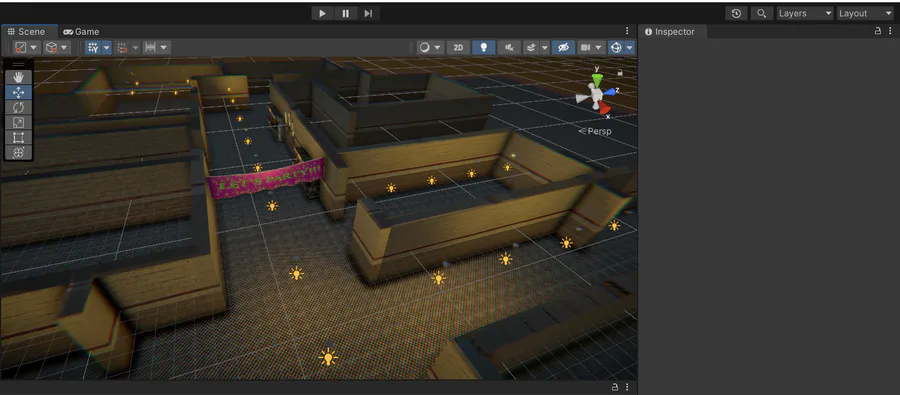Click the tool handle pivot position icon
Viewport: 900px width, 395px height.
coord(21,48)
